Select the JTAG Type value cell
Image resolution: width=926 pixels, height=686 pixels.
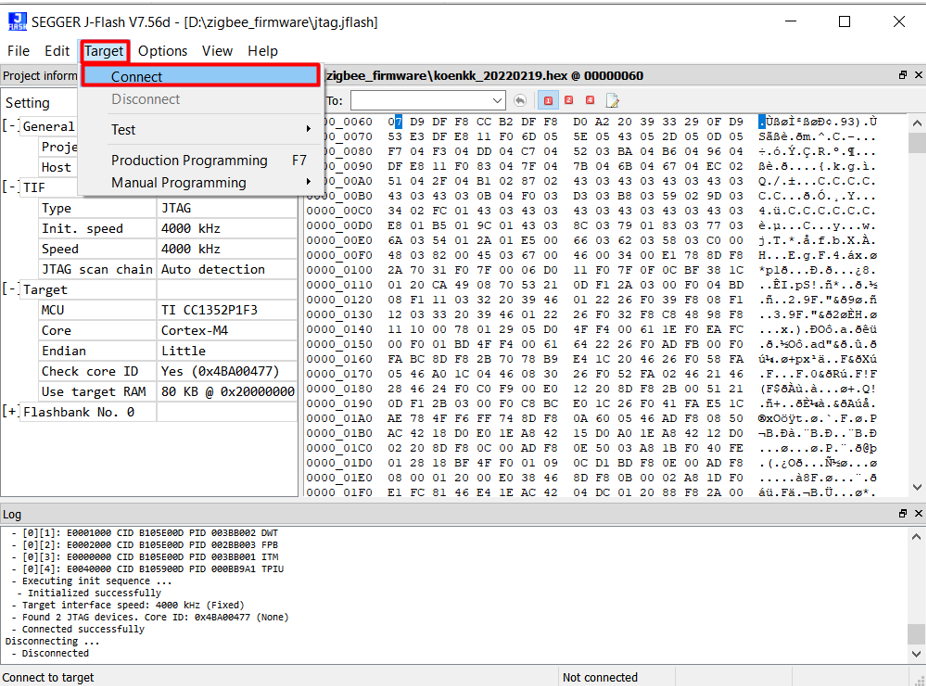pos(227,208)
